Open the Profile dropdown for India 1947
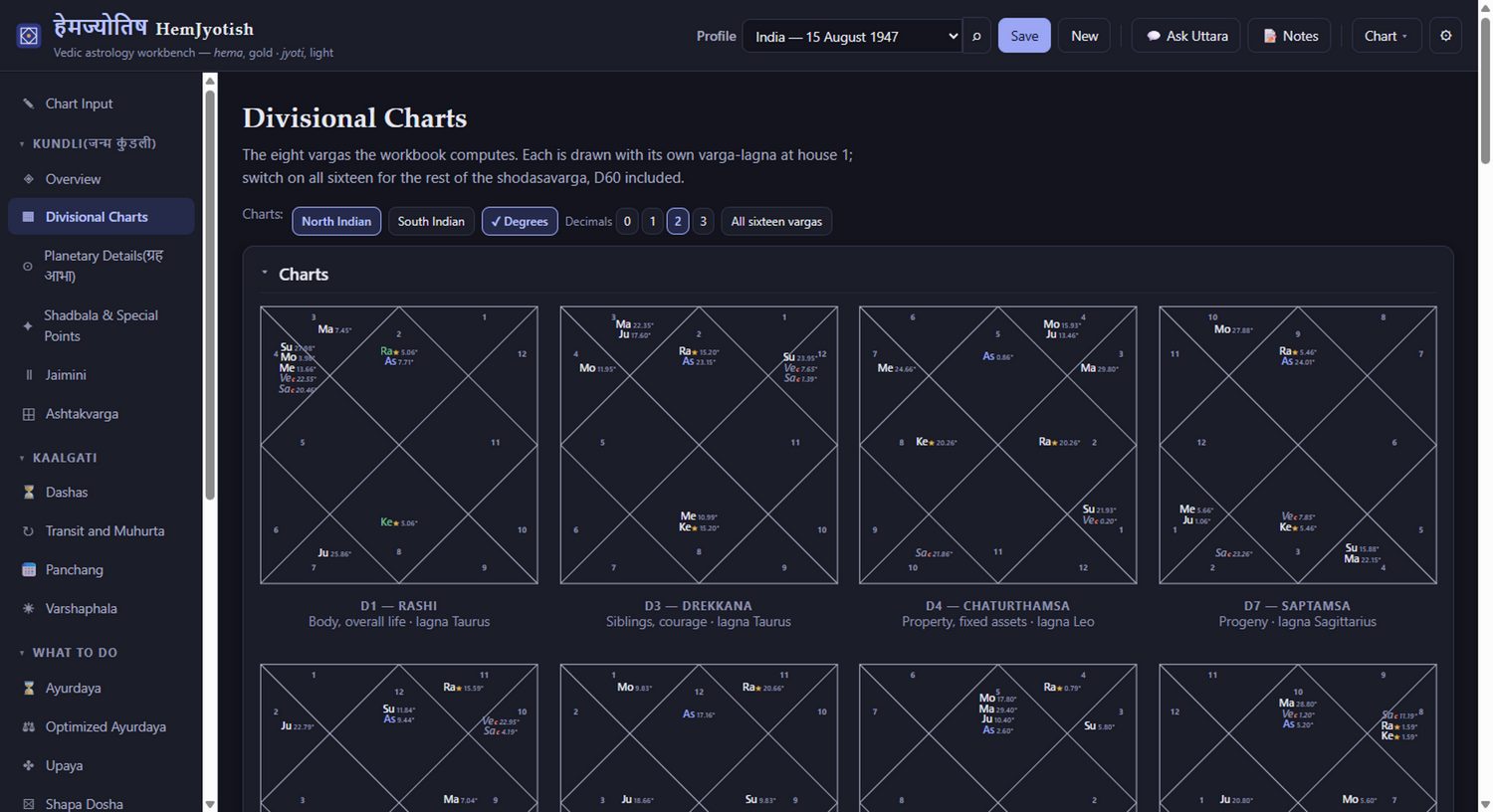Image resolution: width=1493 pixels, height=812 pixels. 852,36
